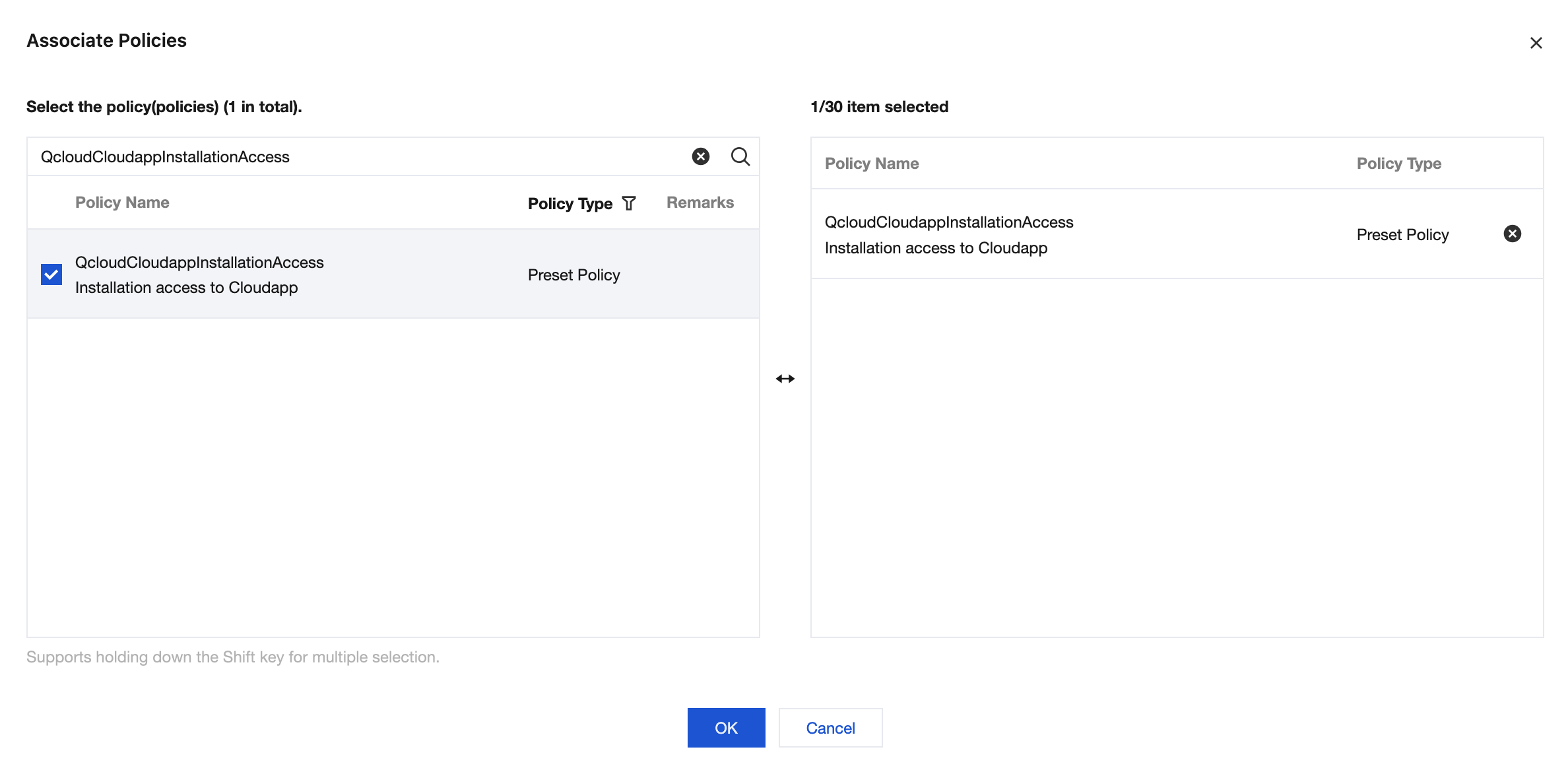
Task: Click the Preset Policy text in the selected panel
Action: (1402, 235)
